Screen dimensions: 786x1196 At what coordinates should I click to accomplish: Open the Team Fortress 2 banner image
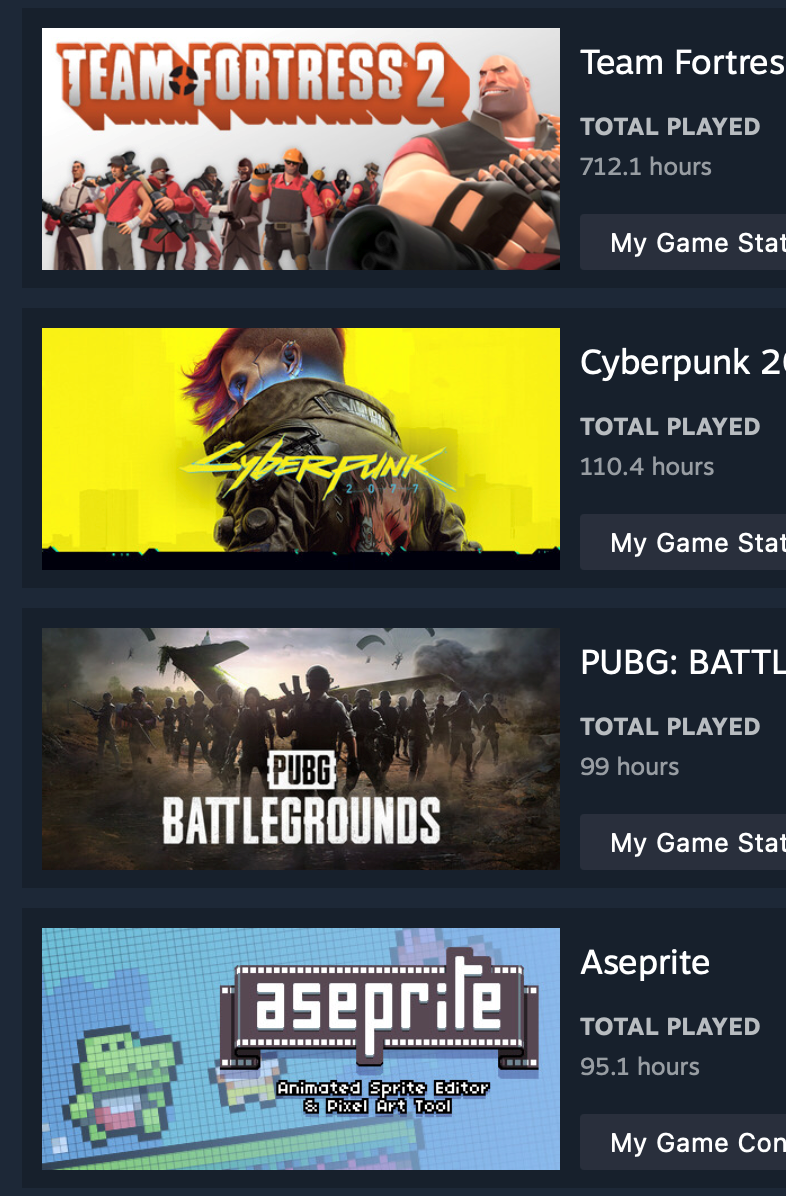(301, 149)
